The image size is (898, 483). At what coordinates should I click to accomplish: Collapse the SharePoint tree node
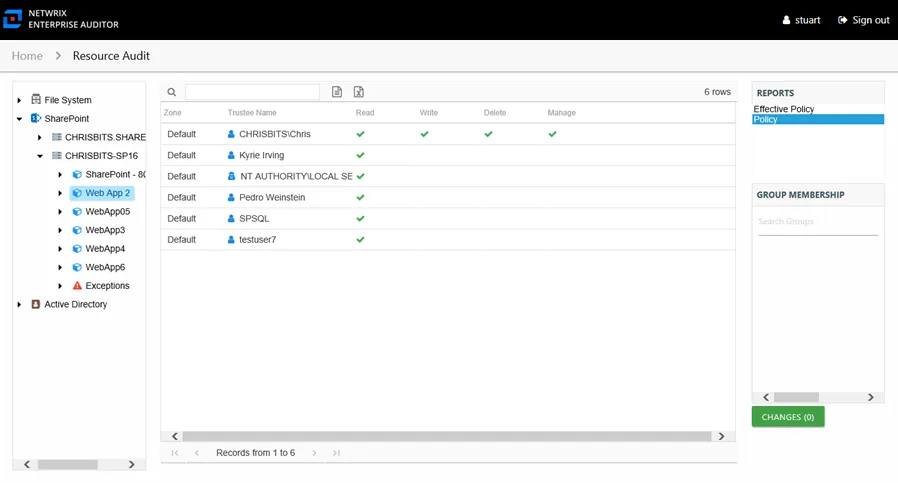pos(19,119)
